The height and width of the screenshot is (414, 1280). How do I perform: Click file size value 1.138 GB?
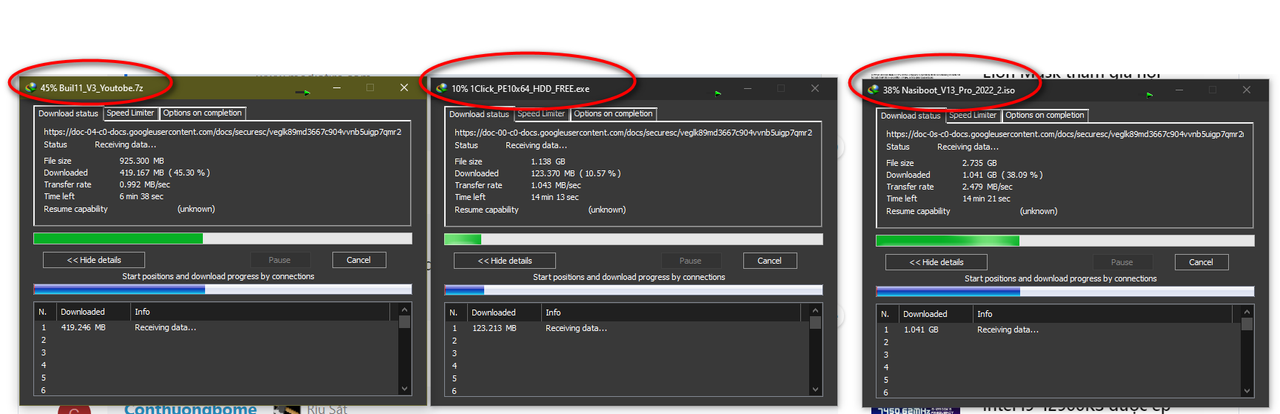546,161
